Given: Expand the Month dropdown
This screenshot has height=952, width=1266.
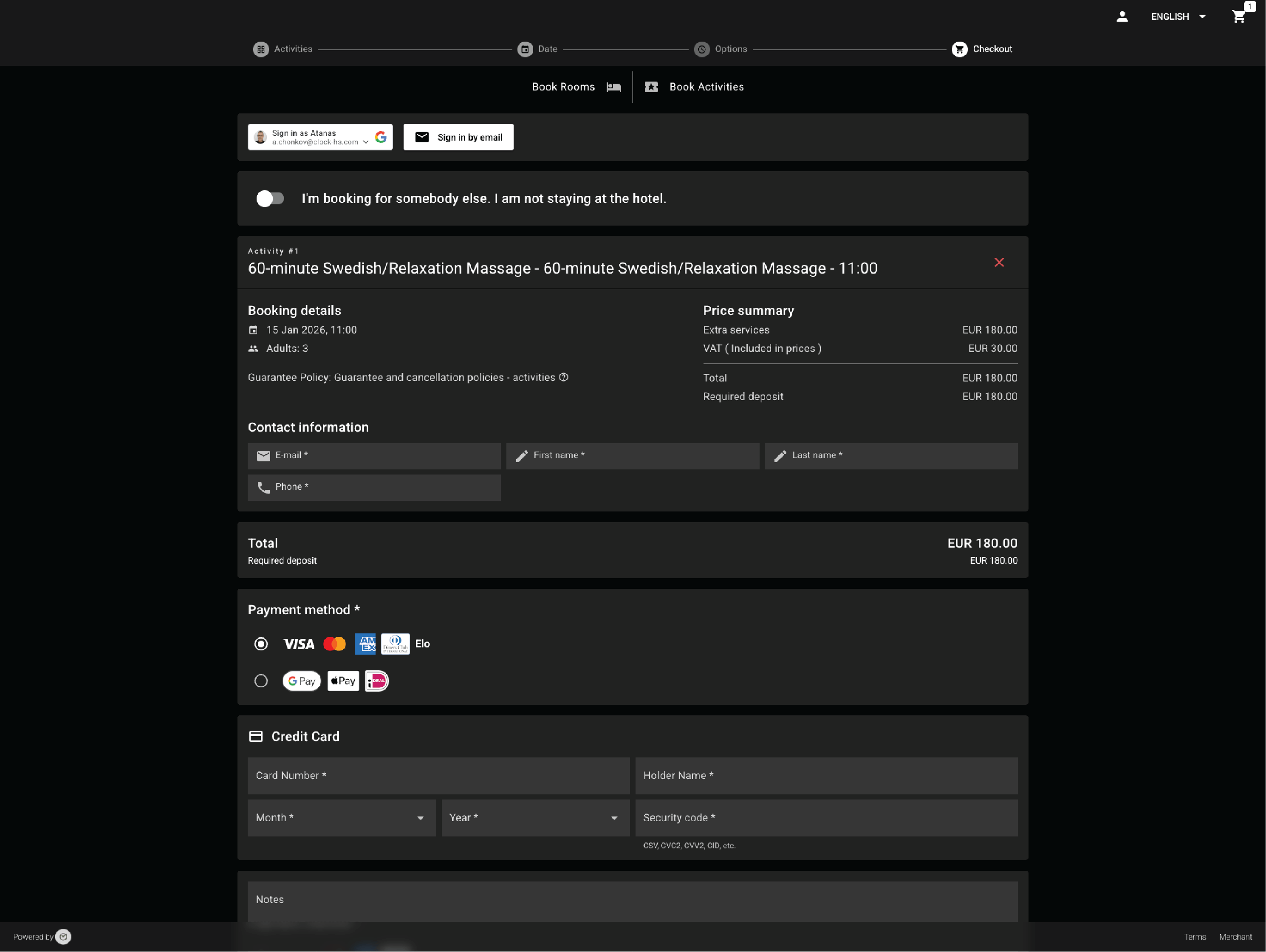Looking at the screenshot, I should [x=342, y=817].
